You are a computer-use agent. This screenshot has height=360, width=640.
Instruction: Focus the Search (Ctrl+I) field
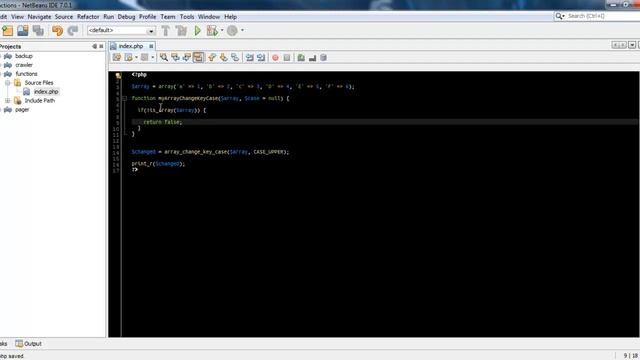pyautogui.click(x=602, y=16)
